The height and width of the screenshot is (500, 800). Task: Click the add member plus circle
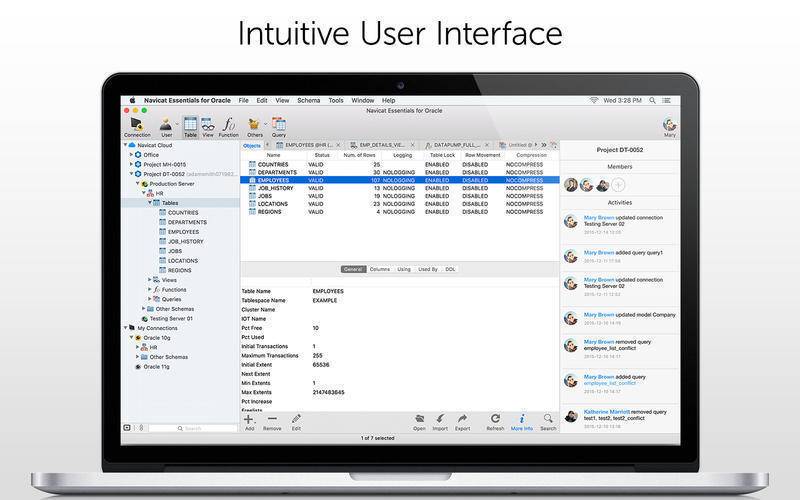tap(618, 185)
